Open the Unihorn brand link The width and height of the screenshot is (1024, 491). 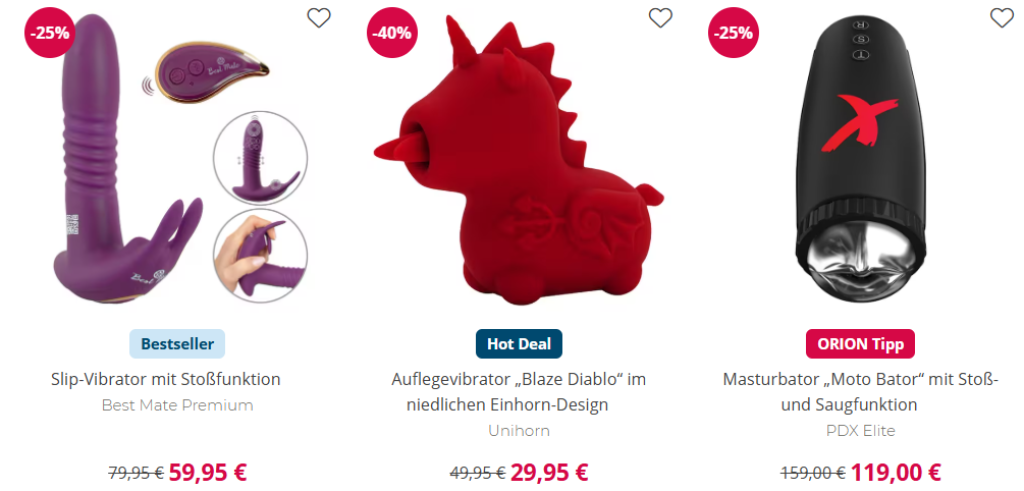pos(519,431)
